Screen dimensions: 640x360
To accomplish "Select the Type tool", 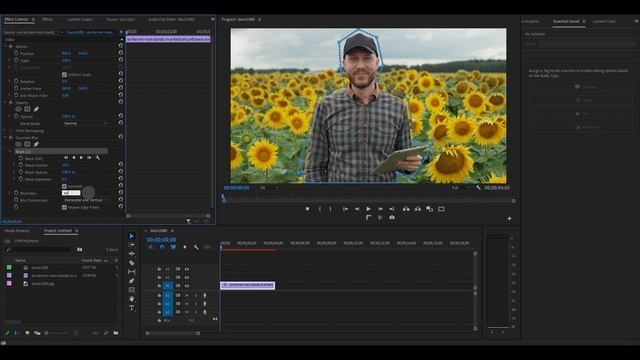I will click(x=131, y=308).
